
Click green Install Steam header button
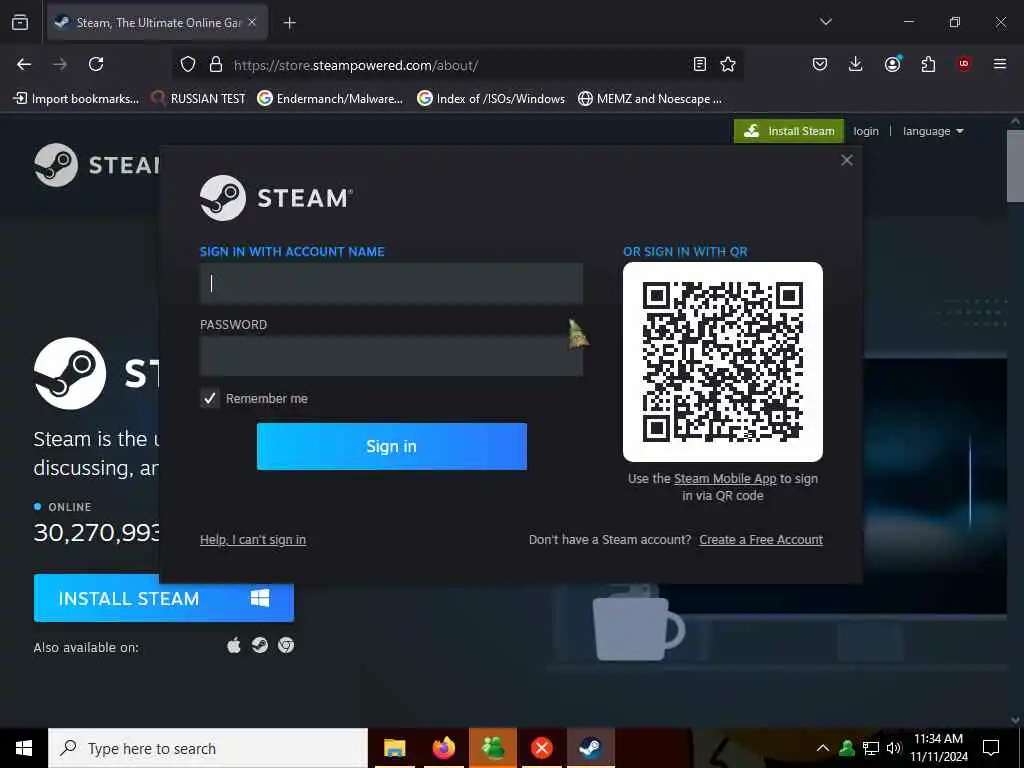pos(789,131)
